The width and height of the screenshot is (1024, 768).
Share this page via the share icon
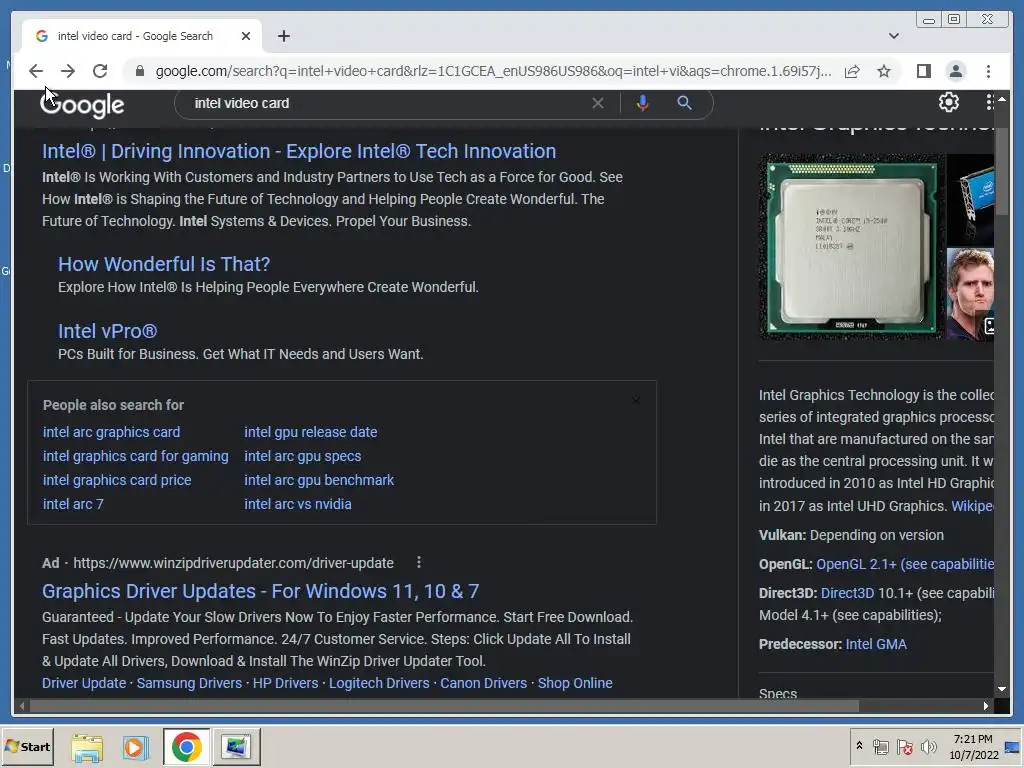pyautogui.click(x=852, y=71)
